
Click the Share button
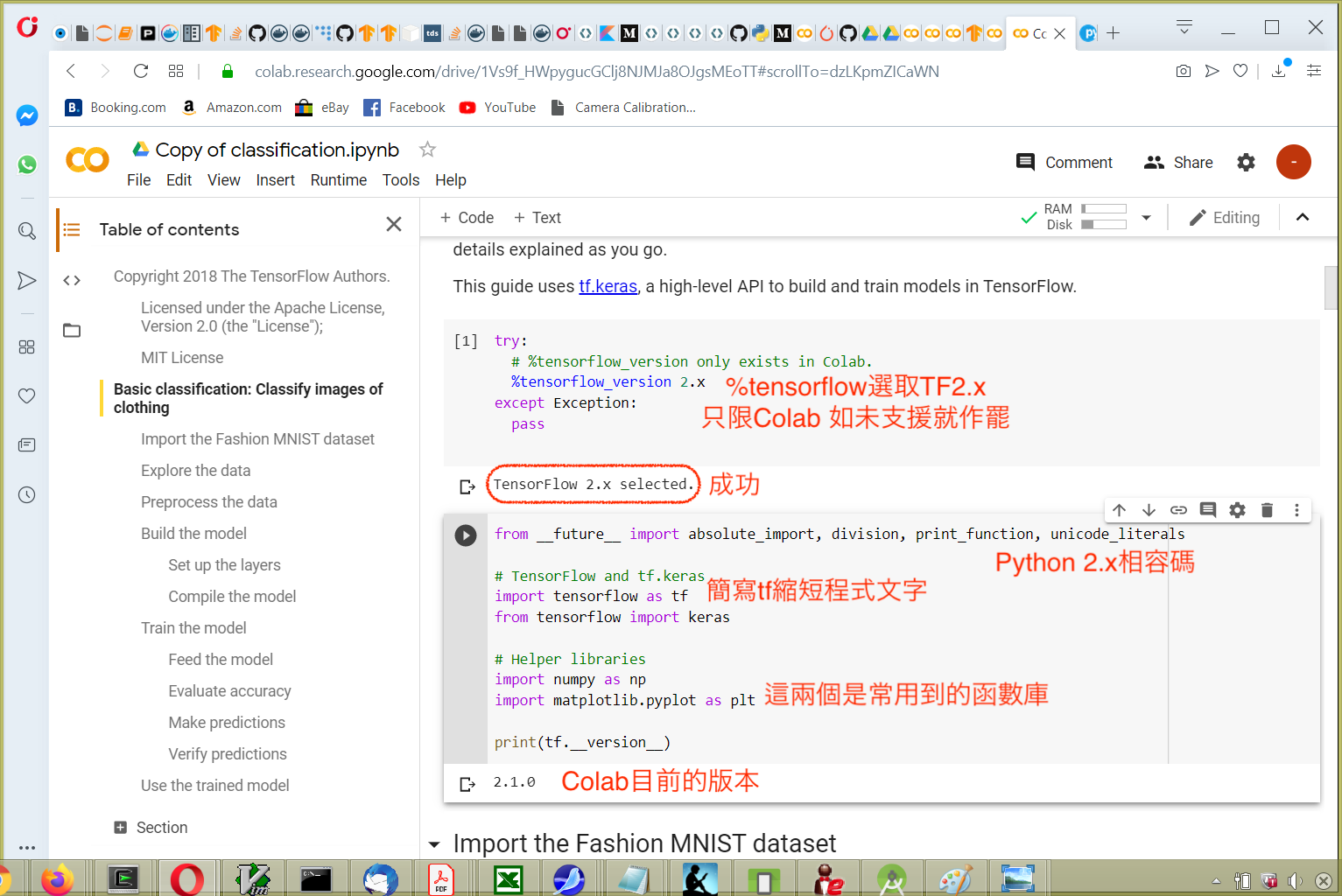click(x=1178, y=162)
